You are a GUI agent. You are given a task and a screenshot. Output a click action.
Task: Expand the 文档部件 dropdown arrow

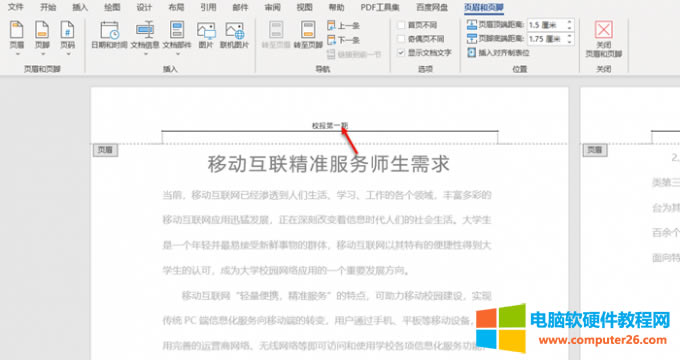(x=177, y=54)
